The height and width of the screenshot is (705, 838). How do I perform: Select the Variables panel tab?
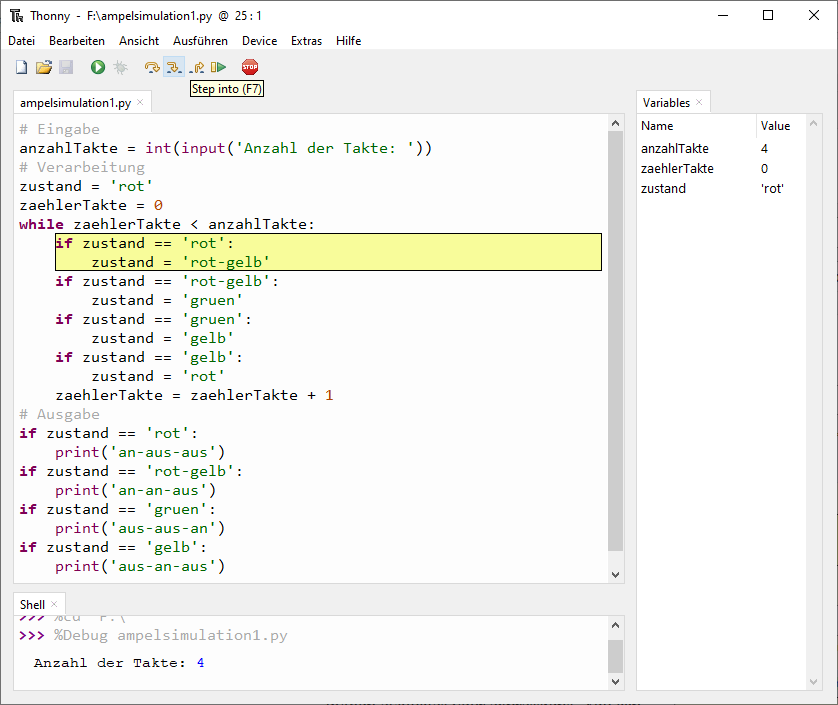pyautogui.click(x=667, y=102)
